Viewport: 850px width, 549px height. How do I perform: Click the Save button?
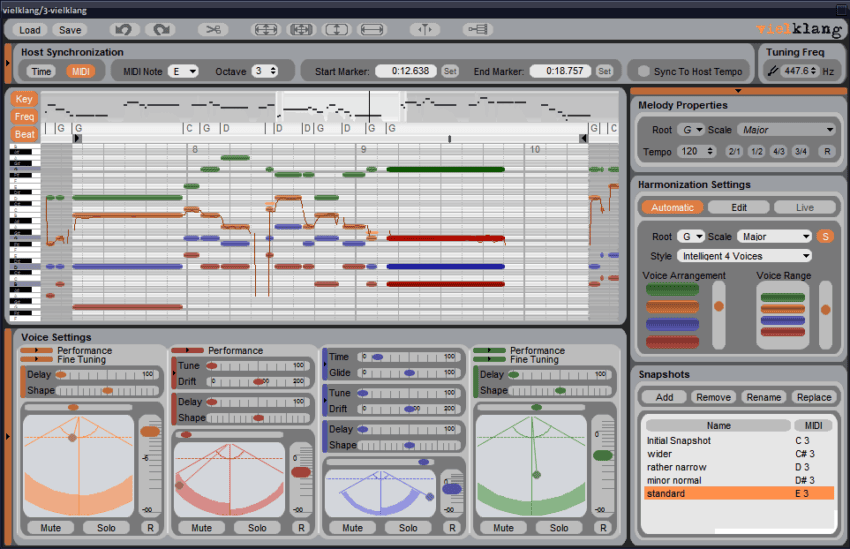69,30
